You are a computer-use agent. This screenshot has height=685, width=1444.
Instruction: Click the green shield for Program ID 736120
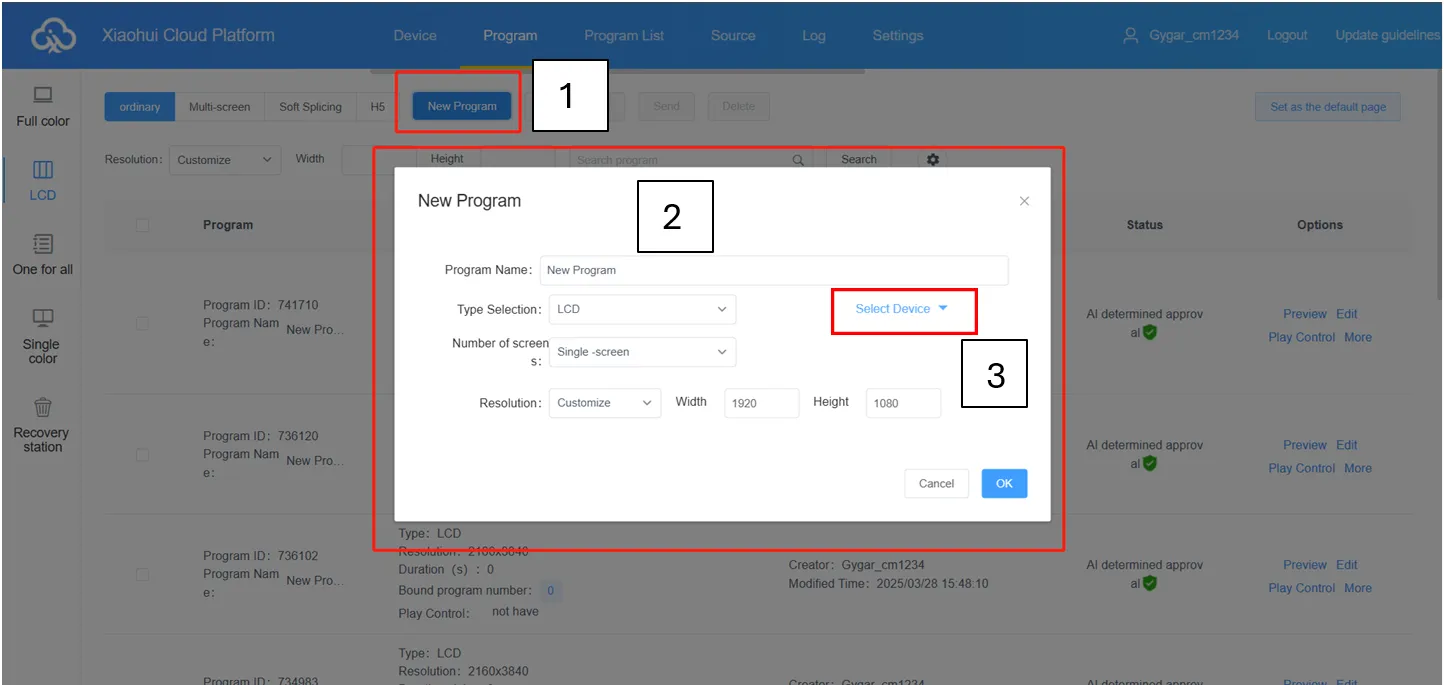tap(1150, 463)
